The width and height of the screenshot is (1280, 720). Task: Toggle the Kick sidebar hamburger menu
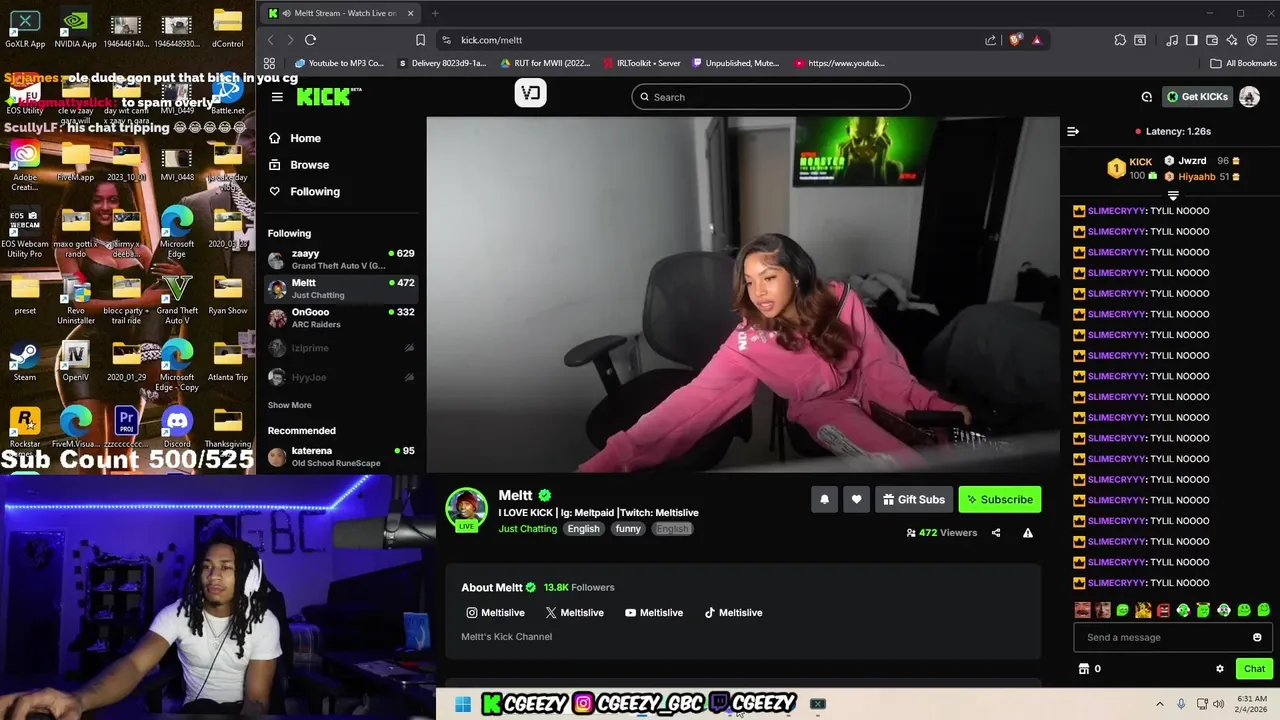[x=277, y=97]
